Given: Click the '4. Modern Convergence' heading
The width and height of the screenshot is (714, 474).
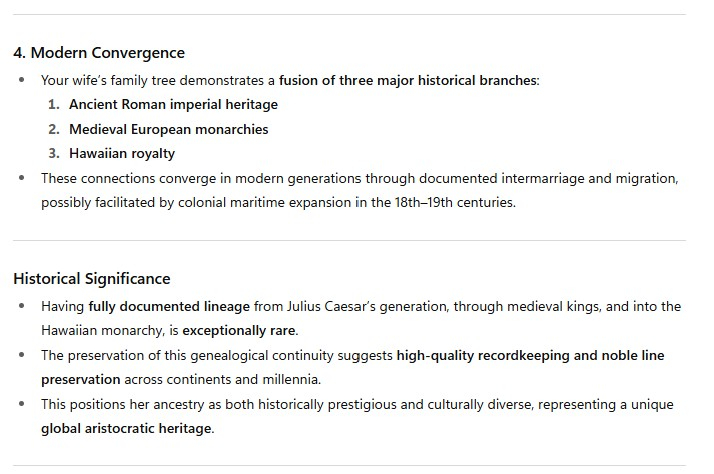Looking at the screenshot, I should pos(99,53).
